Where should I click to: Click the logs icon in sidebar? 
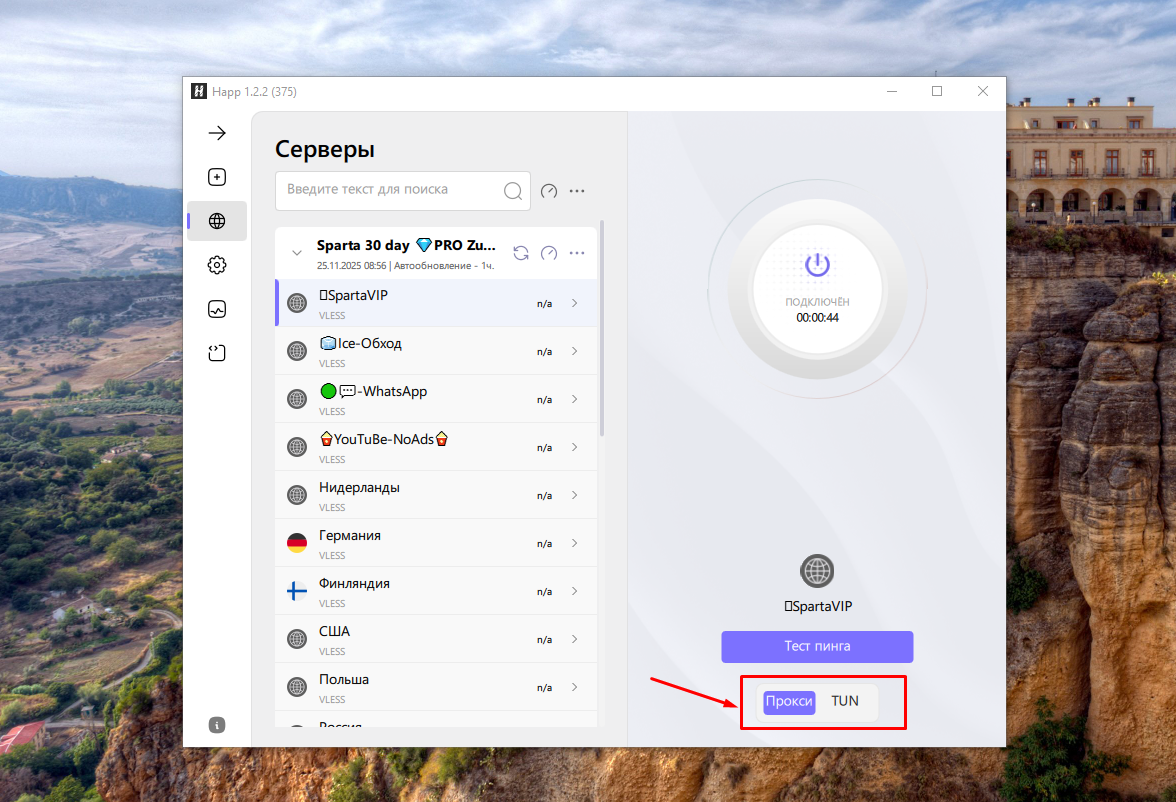pos(217,353)
